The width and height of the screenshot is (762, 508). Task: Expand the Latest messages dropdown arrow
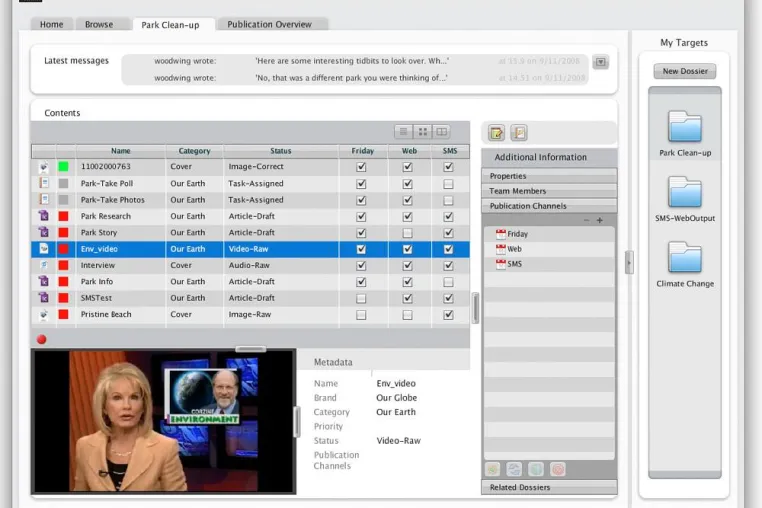(x=601, y=62)
